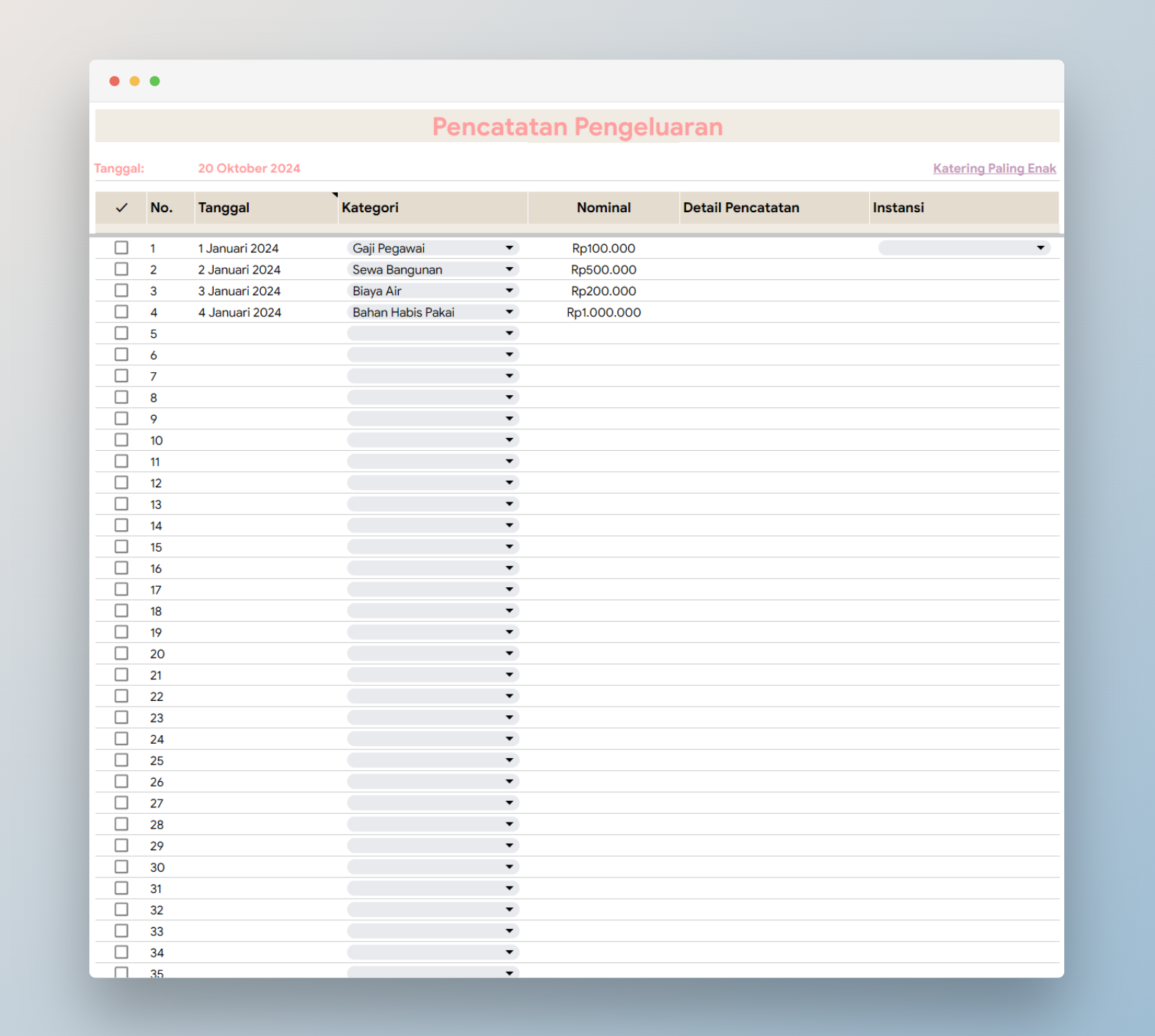Open the Kategori dropdown in row 34
The height and width of the screenshot is (1036, 1155).
pos(433,952)
